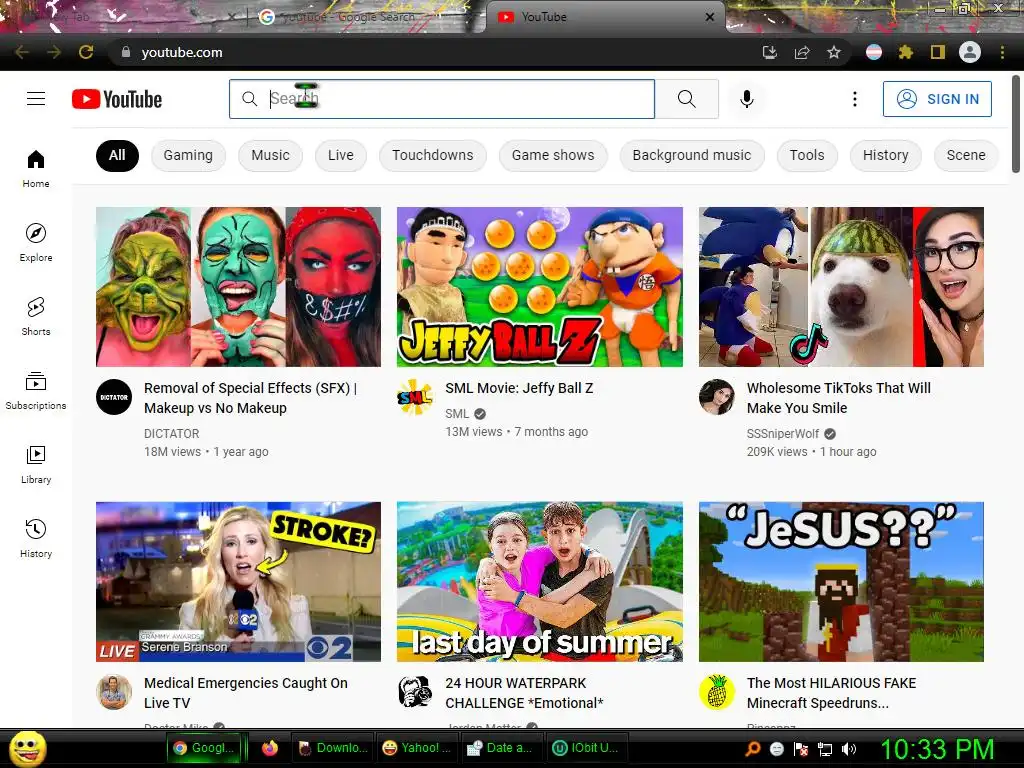Share this page via the share icon
Screen dimensions: 1024x768
tap(801, 52)
